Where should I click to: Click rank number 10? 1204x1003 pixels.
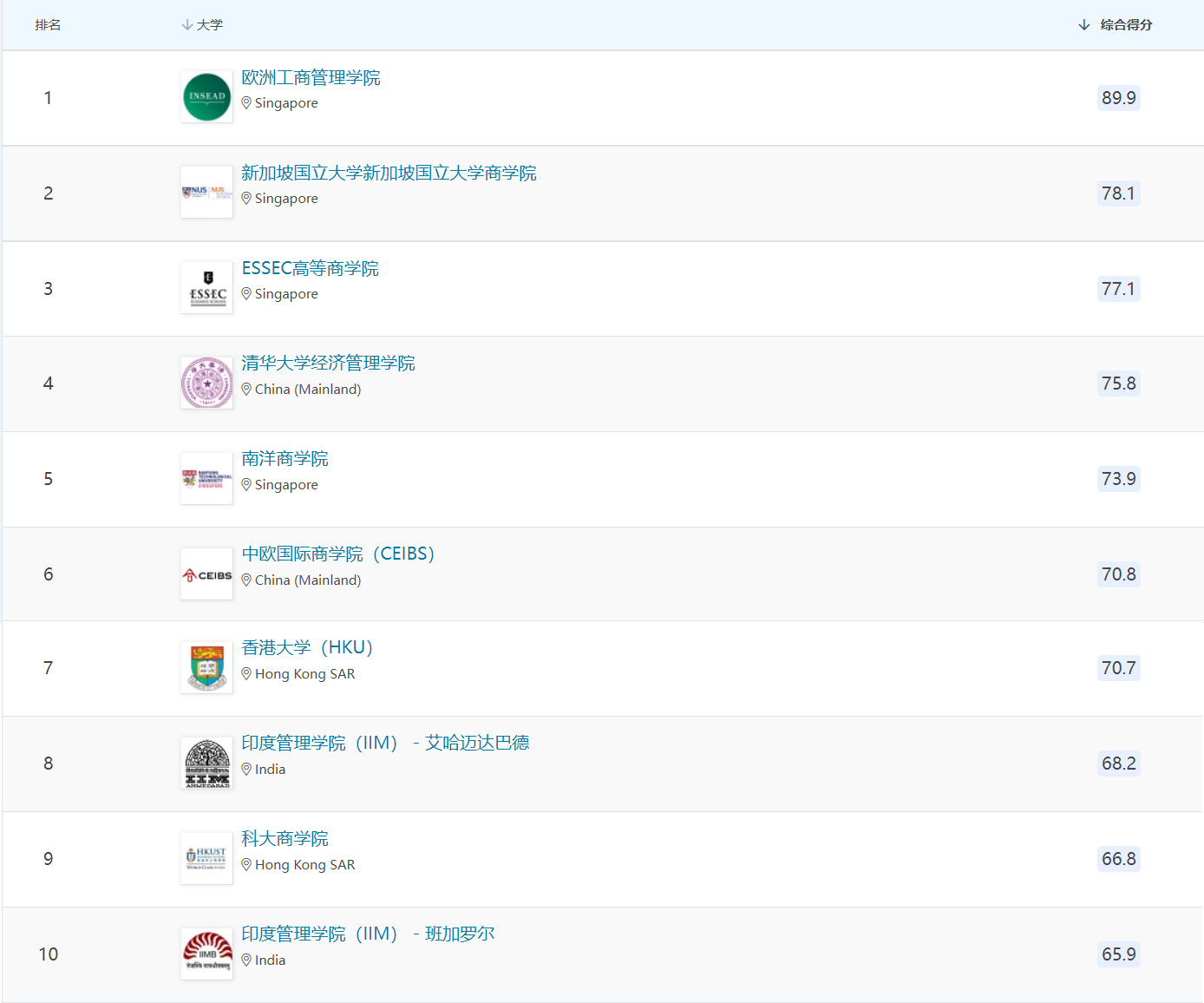pos(49,954)
